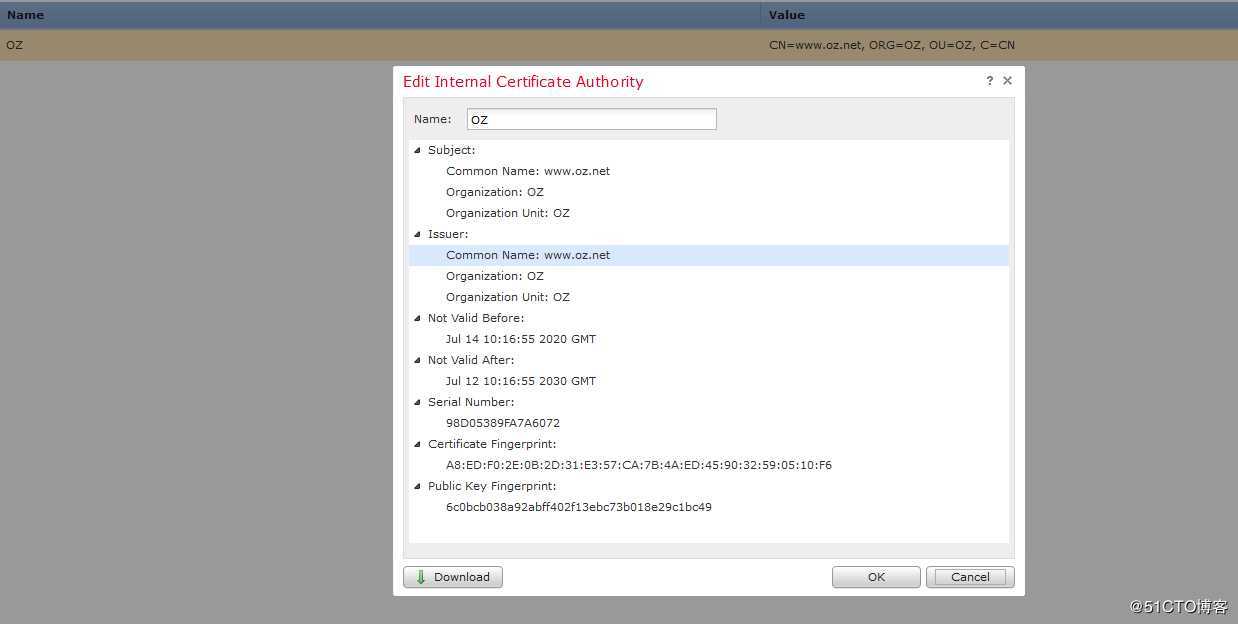The width and height of the screenshot is (1238, 624).
Task: Select the public key fingerprint value 6c0bcb038a92...
Action: click(x=579, y=507)
